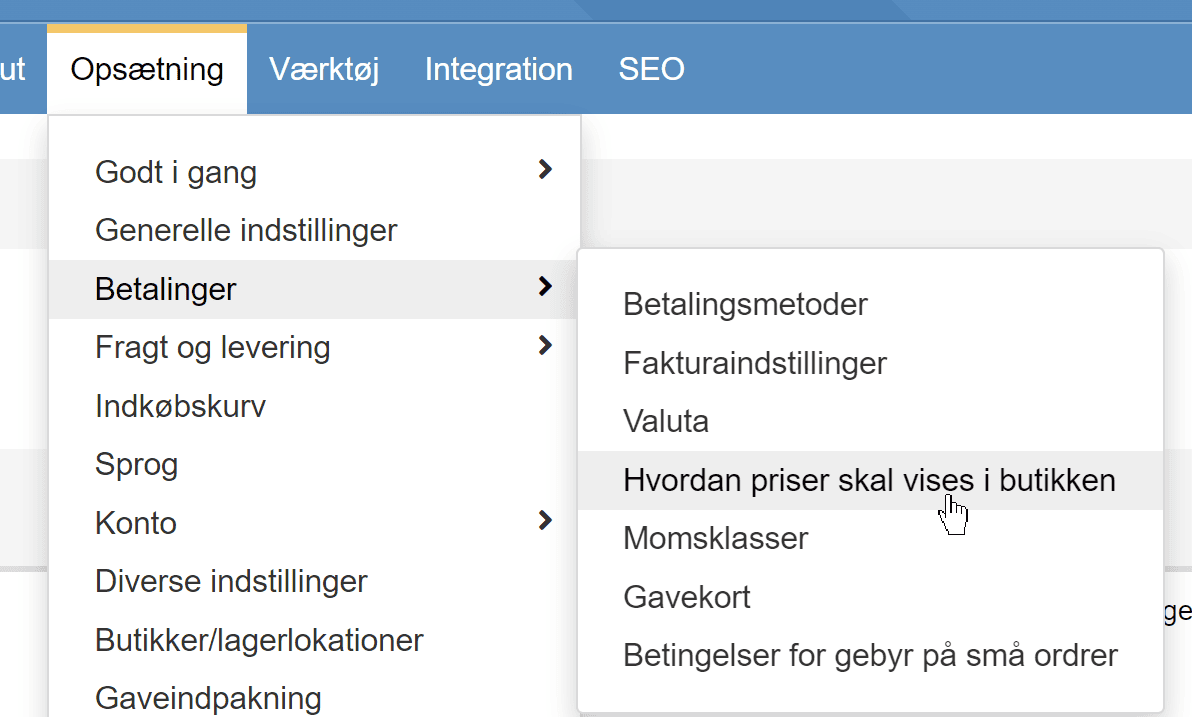Open Betingelser for gebyr på små ordrer
The height and width of the screenshot is (717, 1192).
(x=870, y=655)
